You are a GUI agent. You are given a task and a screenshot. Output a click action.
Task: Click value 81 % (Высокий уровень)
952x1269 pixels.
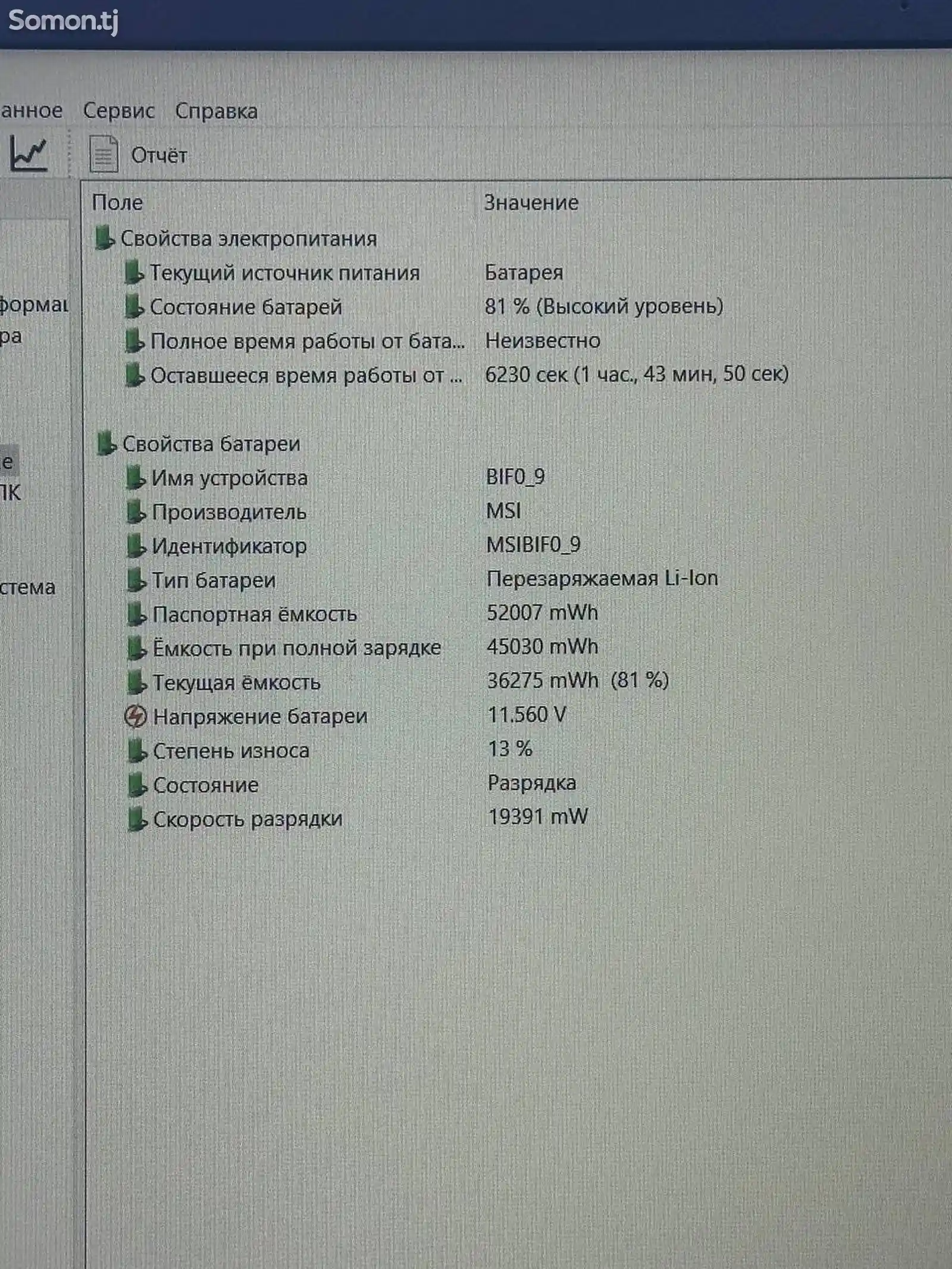[604, 306]
